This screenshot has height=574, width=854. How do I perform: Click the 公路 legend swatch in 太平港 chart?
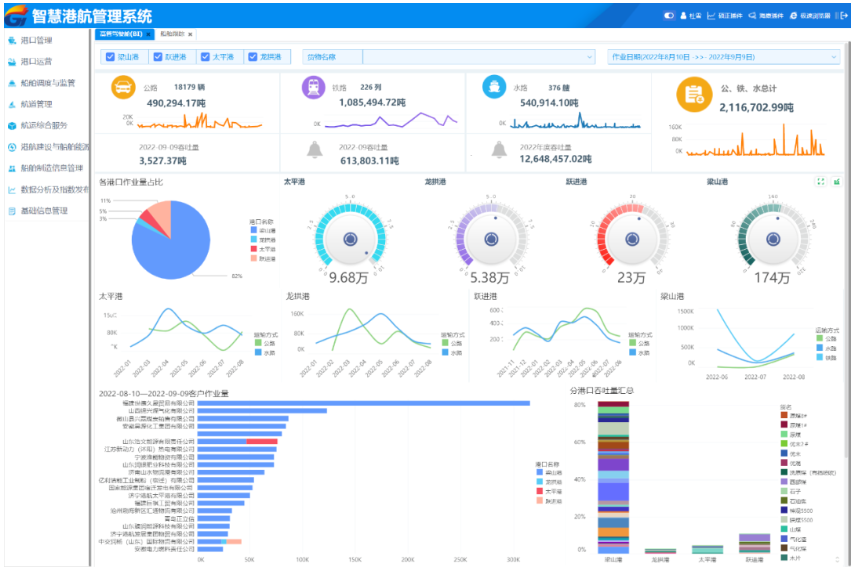click(258, 343)
